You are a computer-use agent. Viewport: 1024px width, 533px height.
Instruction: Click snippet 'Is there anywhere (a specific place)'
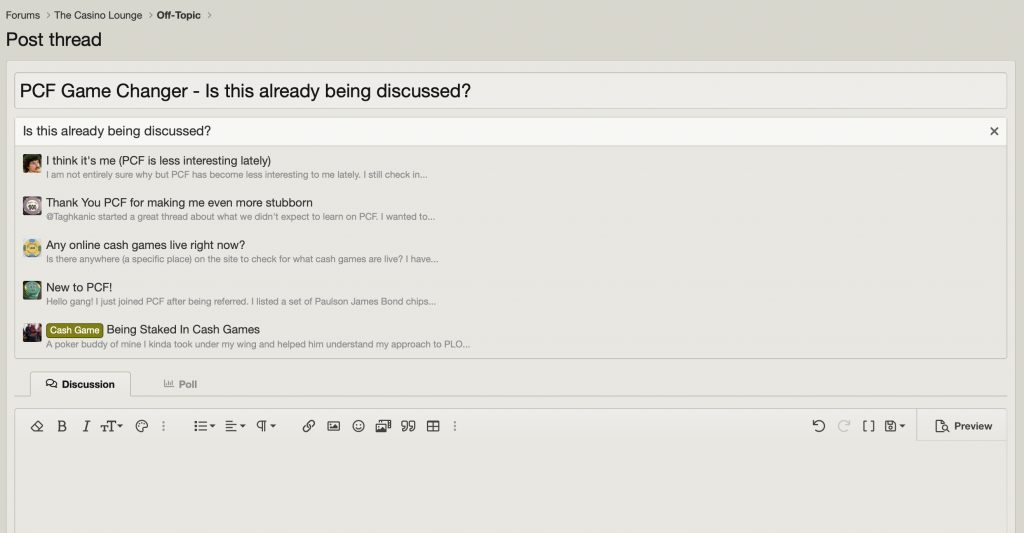pos(242,259)
